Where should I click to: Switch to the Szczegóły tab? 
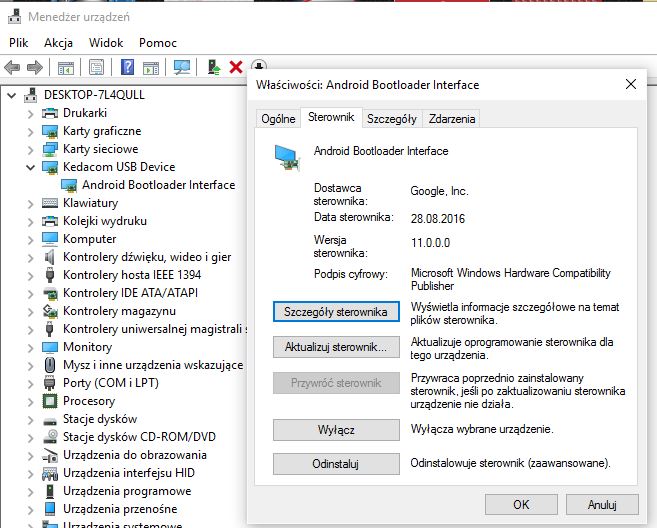[391, 119]
